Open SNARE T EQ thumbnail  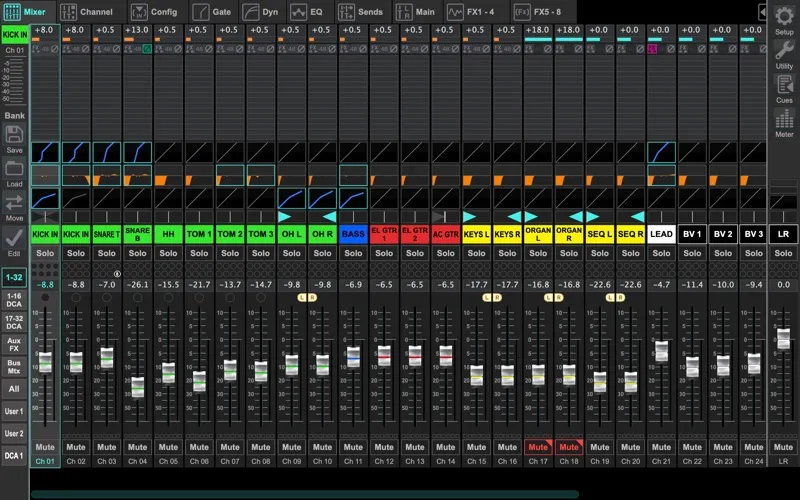pos(107,176)
